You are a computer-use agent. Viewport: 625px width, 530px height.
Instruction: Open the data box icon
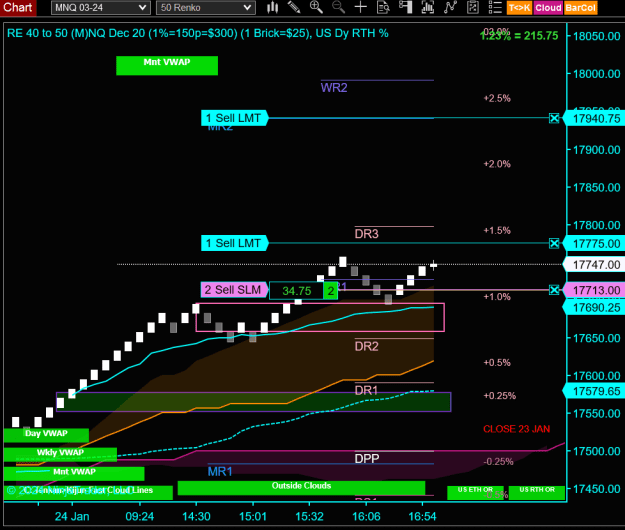(x=383, y=8)
